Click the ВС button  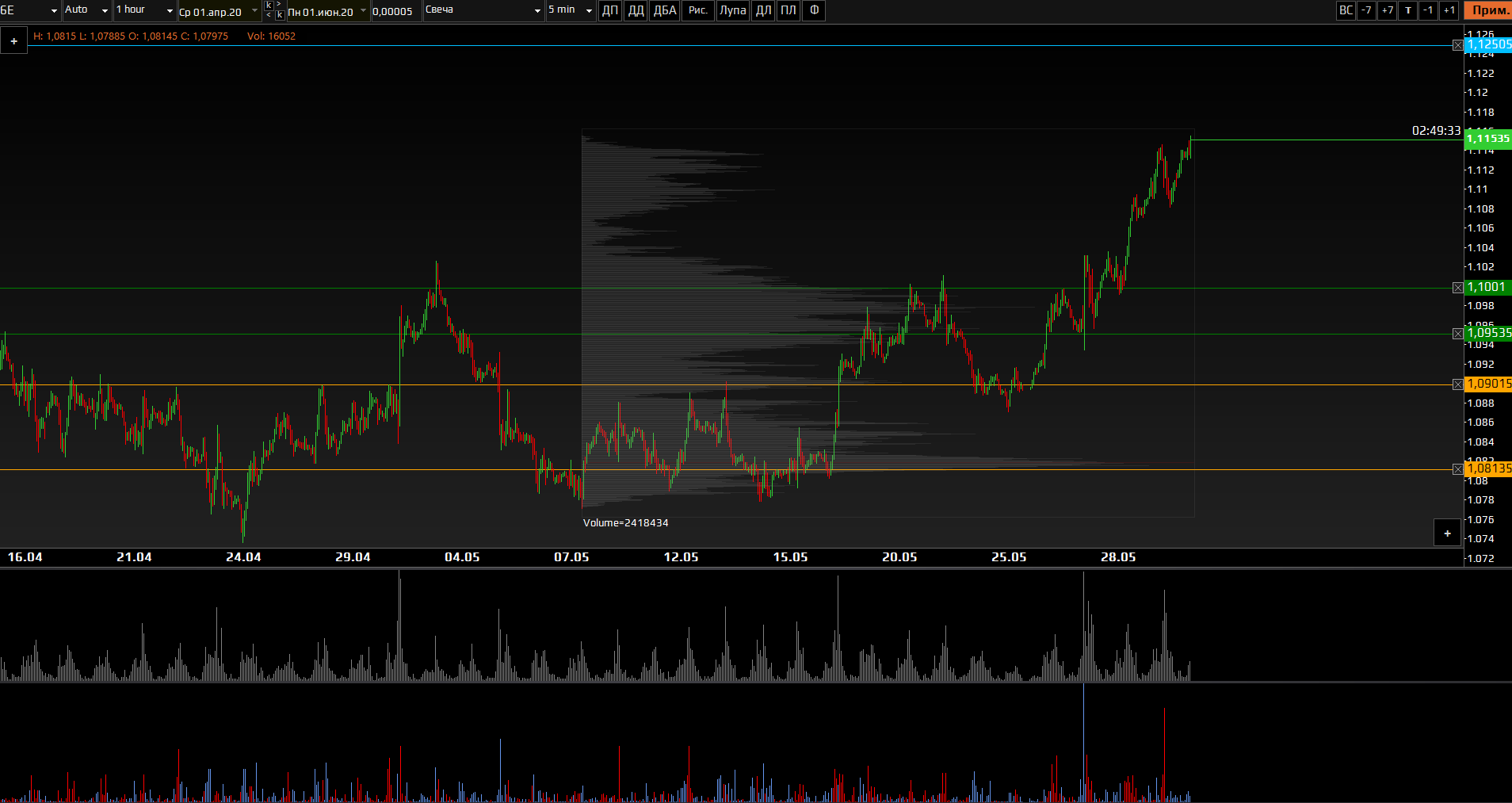(x=1346, y=10)
